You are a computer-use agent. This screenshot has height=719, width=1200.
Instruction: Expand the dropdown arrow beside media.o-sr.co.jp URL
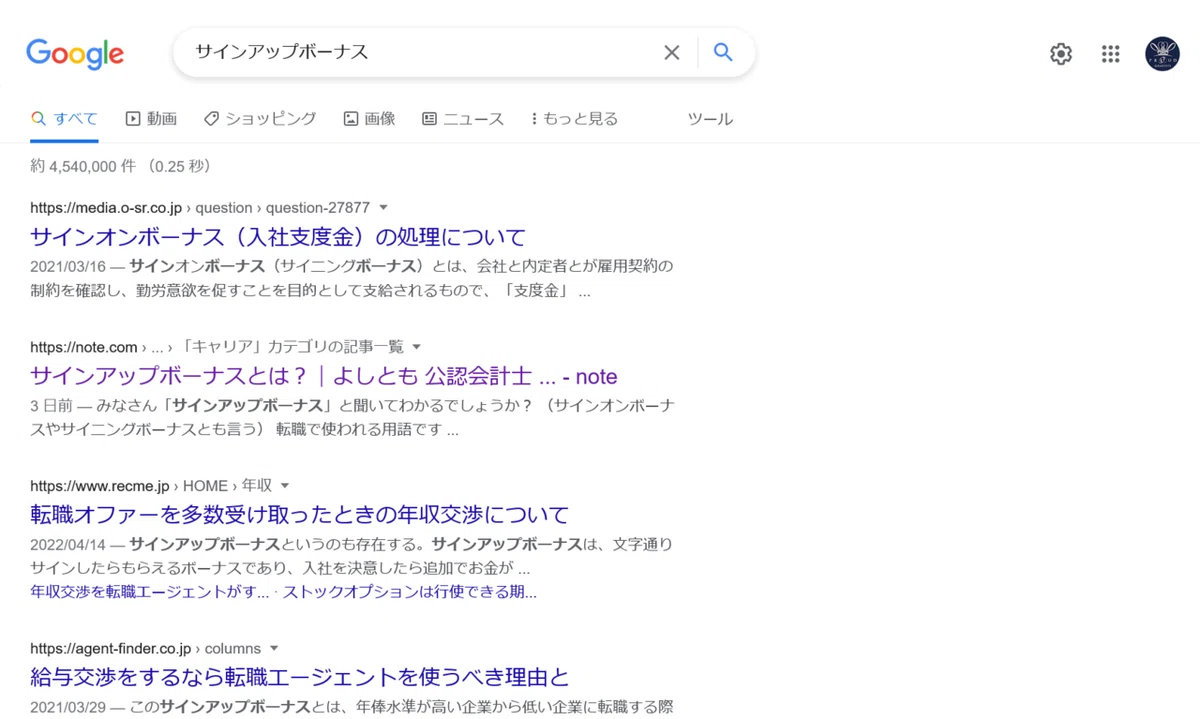383,208
